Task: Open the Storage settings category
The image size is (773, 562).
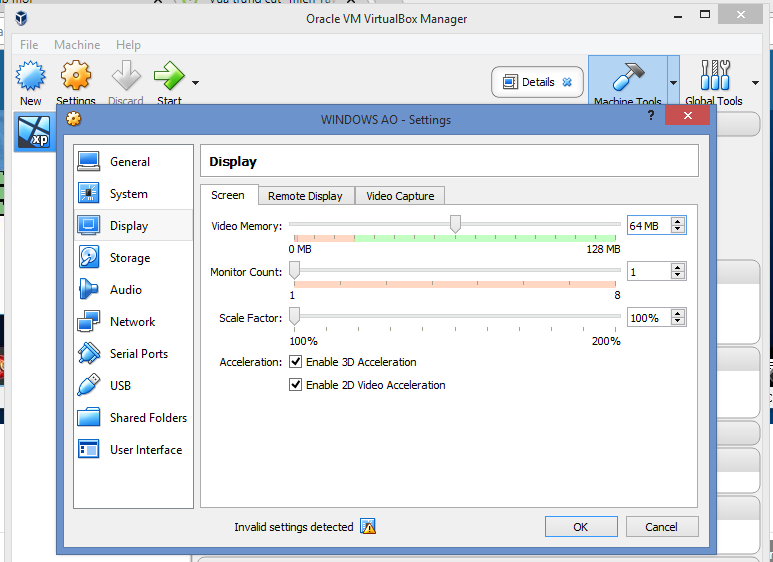Action: tap(133, 258)
